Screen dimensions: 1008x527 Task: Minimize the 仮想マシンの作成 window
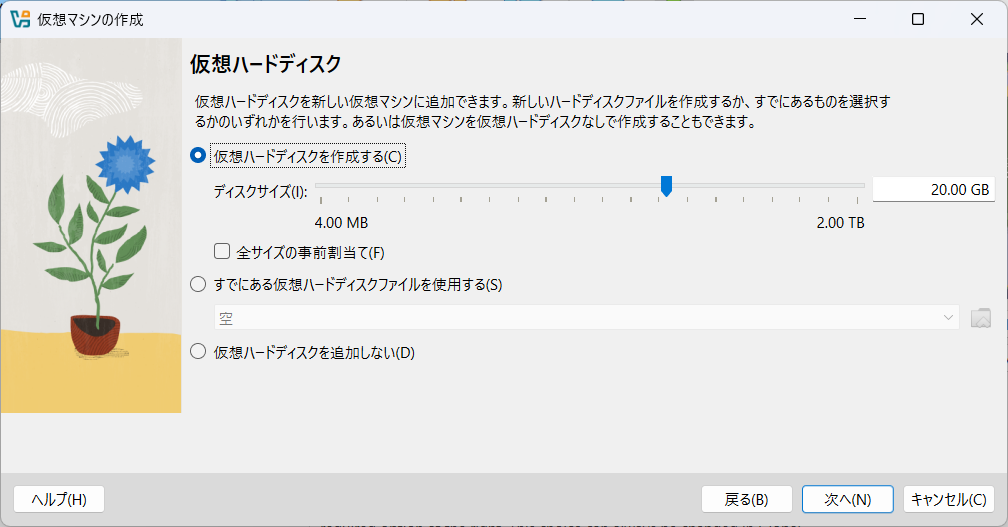coord(860,19)
